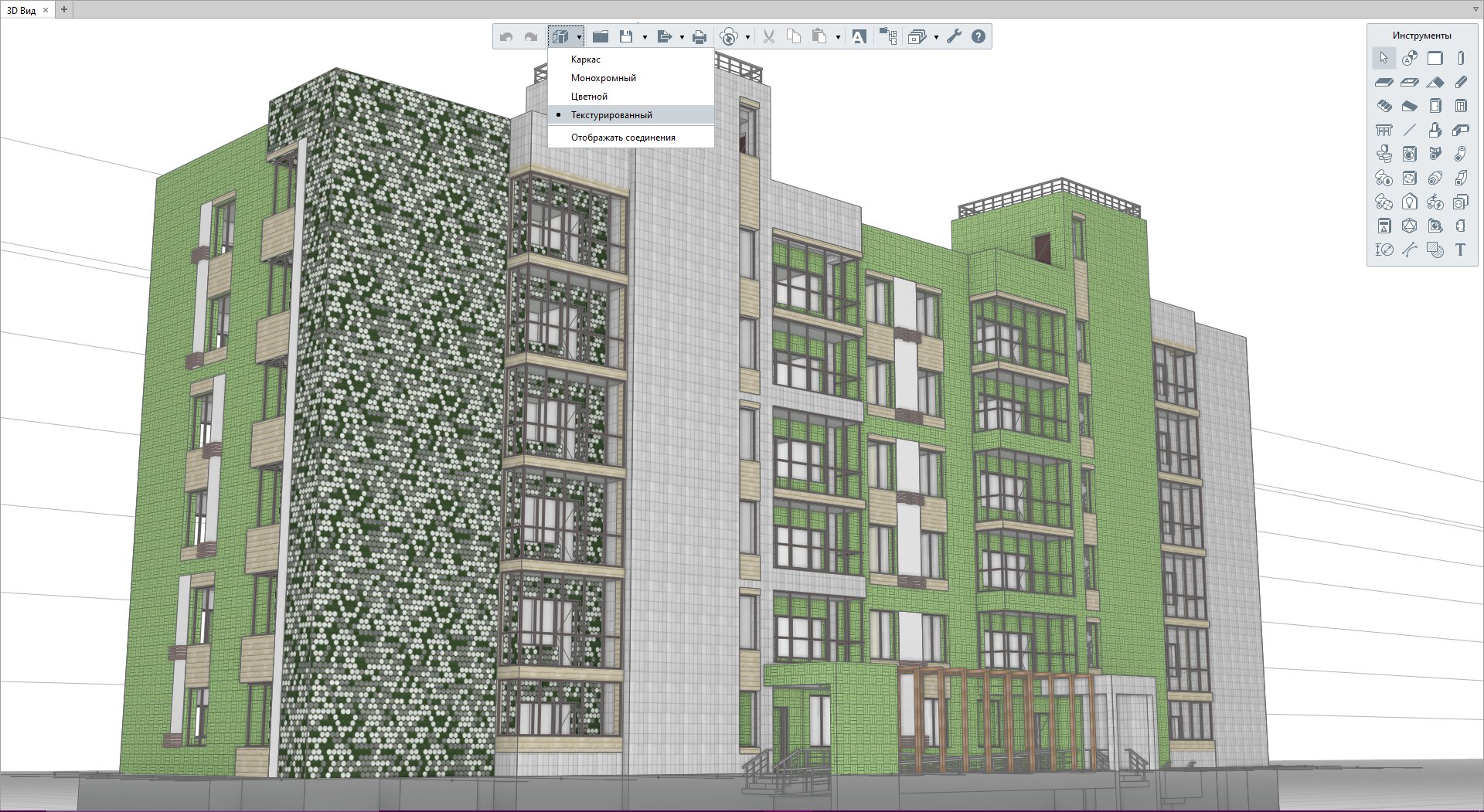Choose Монохромный from the style menu
This screenshot has width=1484, height=812.
pyautogui.click(x=603, y=78)
